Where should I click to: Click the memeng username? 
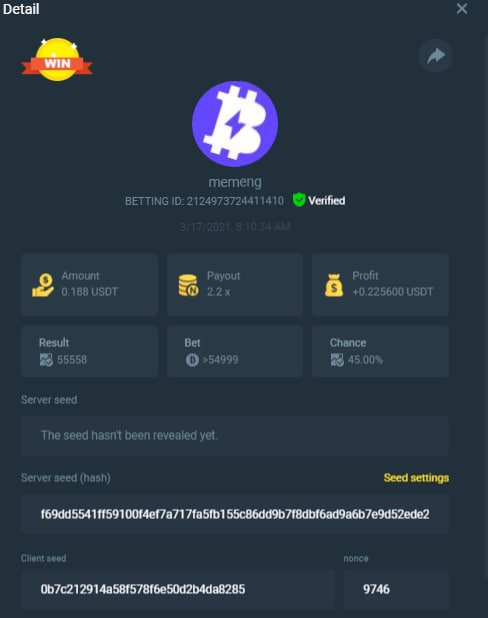[x=235, y=182]
